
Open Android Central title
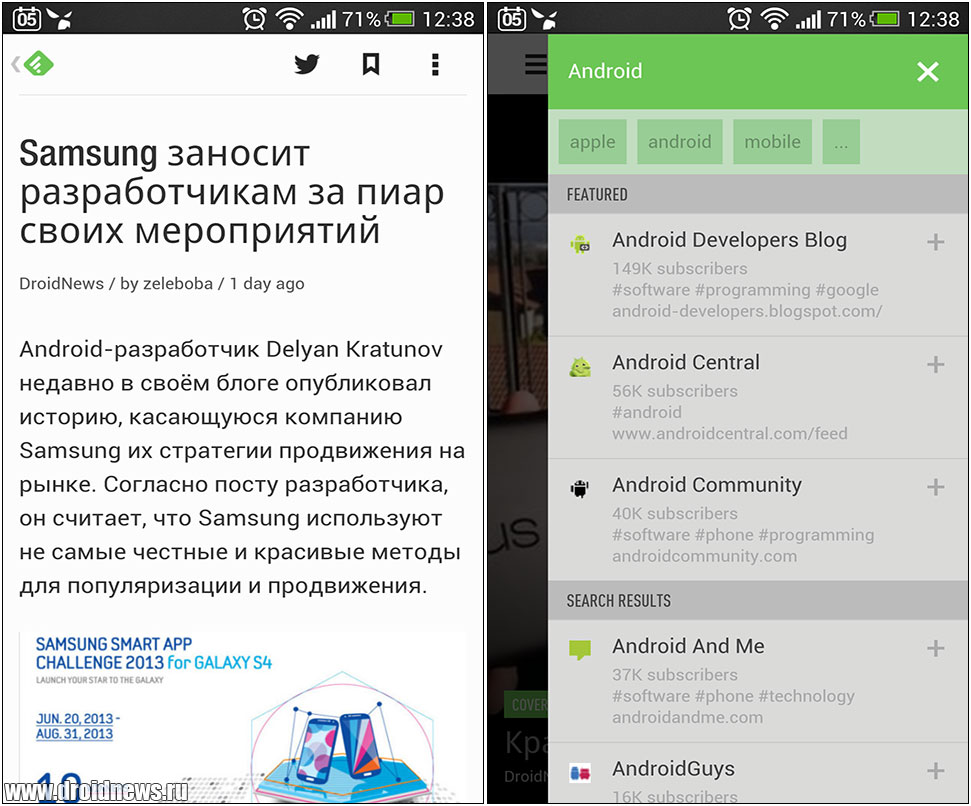point(686,362)
